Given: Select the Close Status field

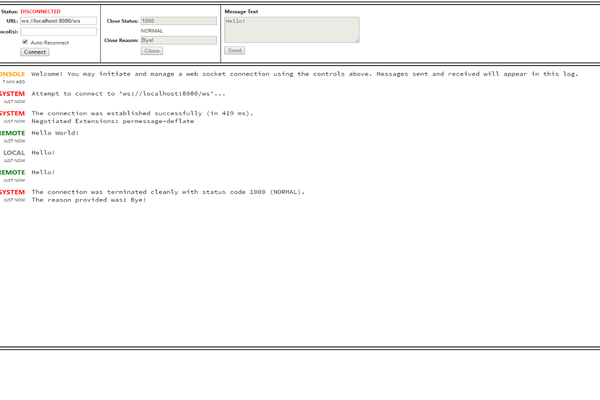Looking at the screenshot, I should click(x=178, y=21).
